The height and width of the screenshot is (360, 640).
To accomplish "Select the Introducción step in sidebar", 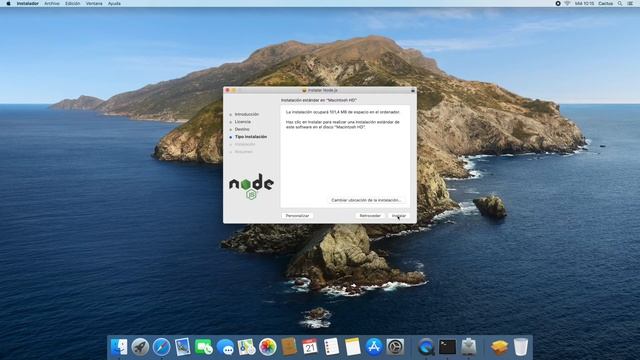I will [x=247, y=114].
